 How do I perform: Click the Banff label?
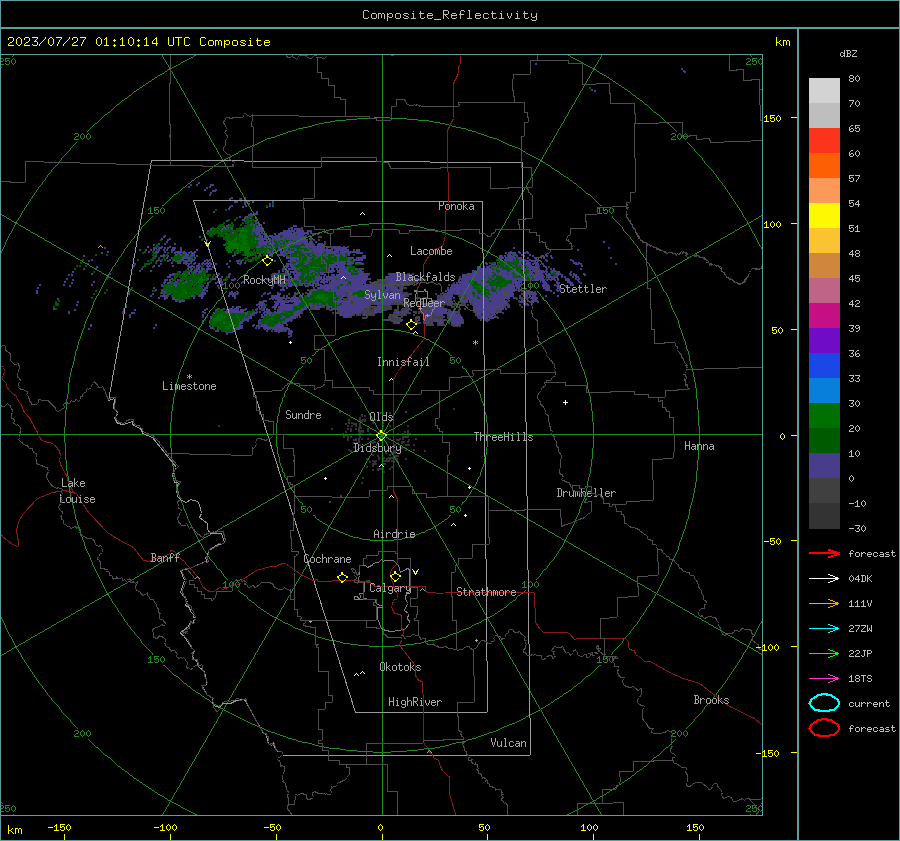165,557
